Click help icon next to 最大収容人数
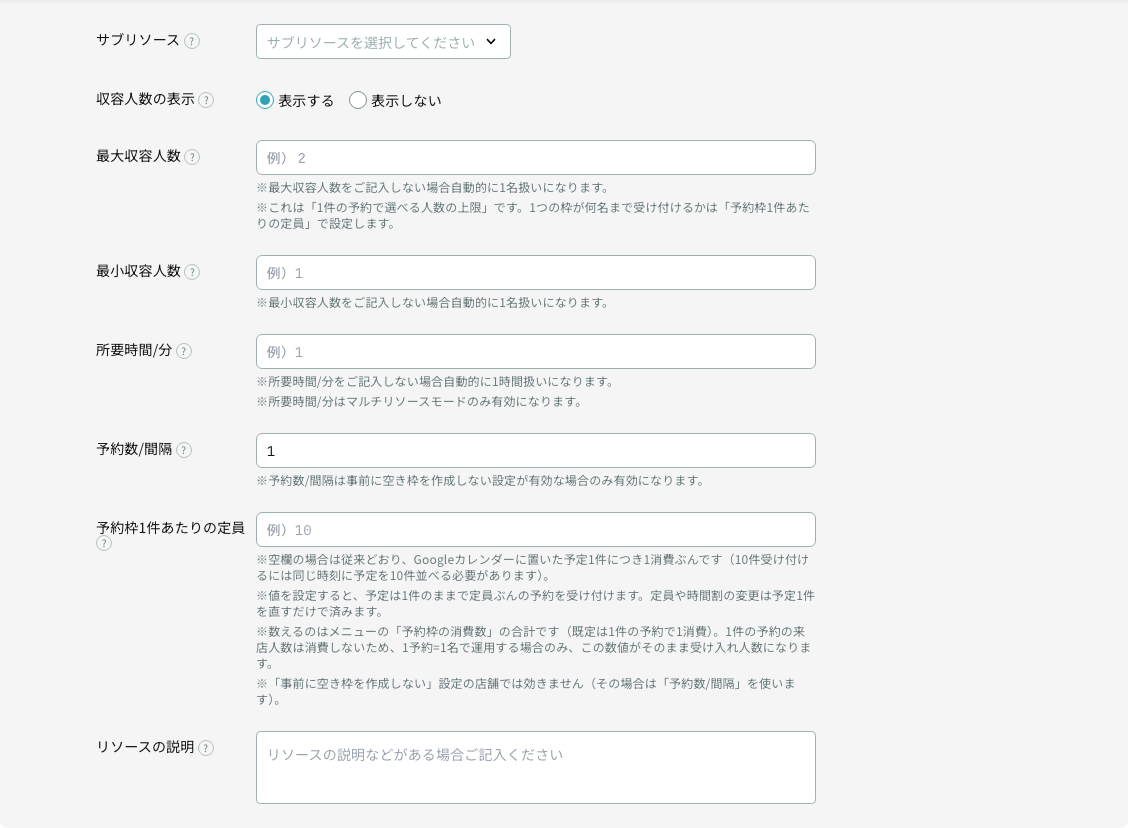The image size is (1128, 828). pos(192,157)
